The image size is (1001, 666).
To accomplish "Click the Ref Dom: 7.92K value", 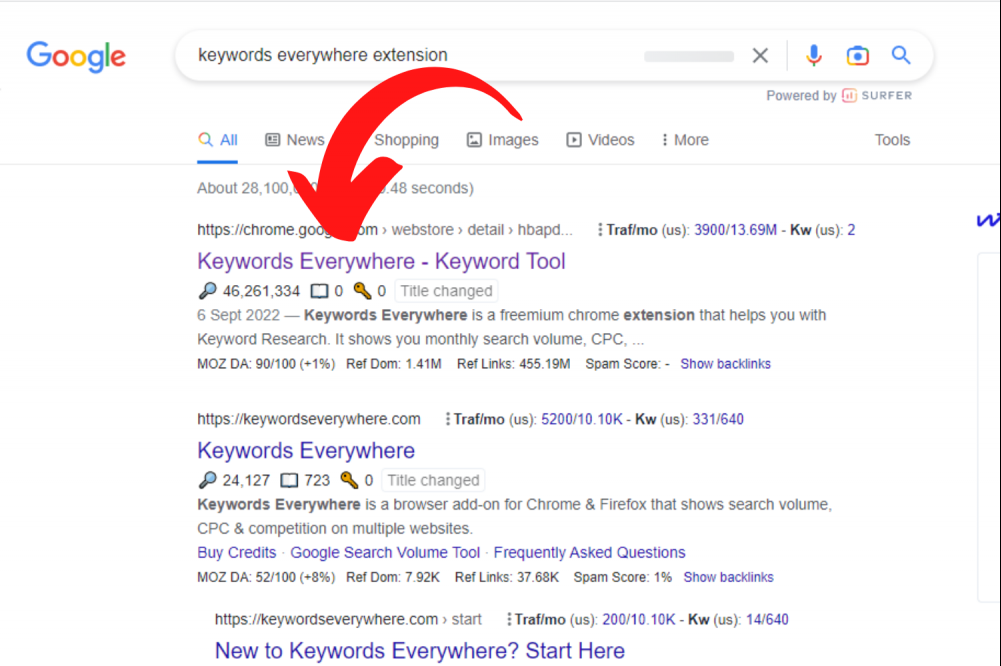I will [393, 577].
